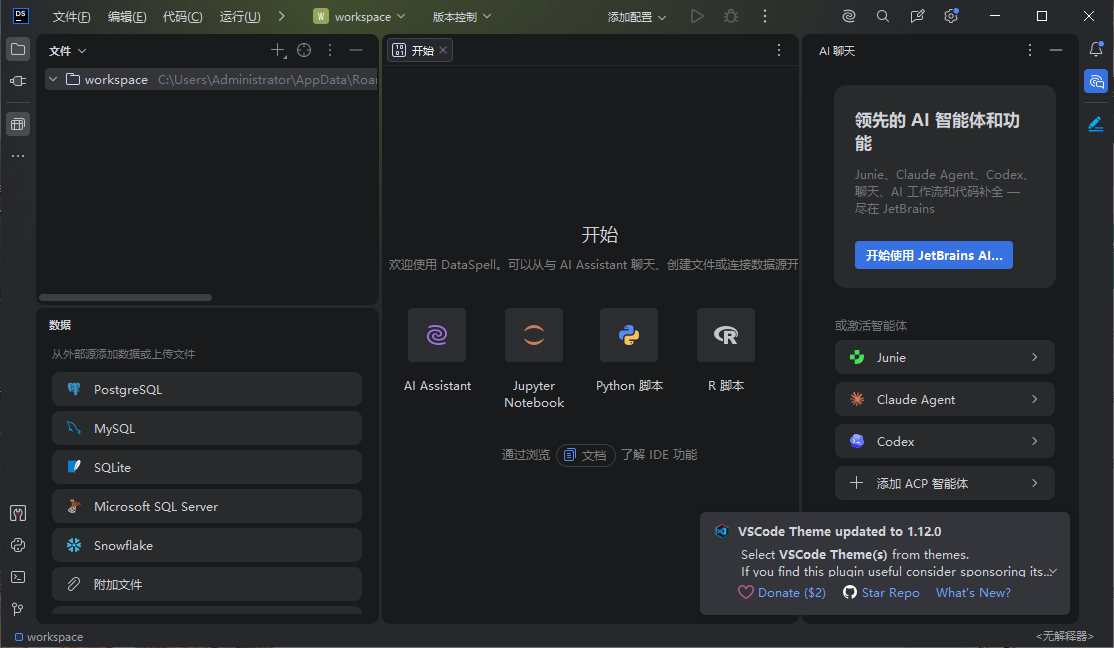
Task: Click the What's New? link
Action: point(973,593)
